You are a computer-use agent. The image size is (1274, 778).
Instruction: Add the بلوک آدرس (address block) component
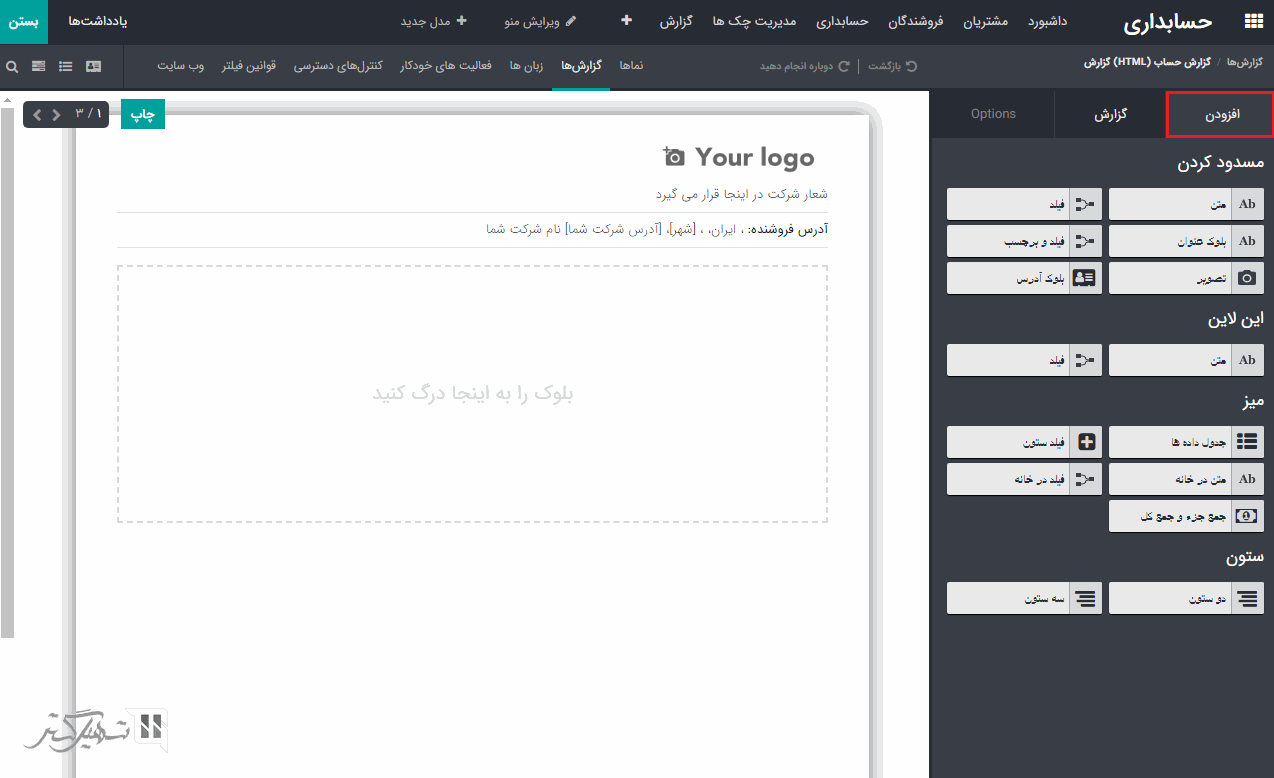1024,279
